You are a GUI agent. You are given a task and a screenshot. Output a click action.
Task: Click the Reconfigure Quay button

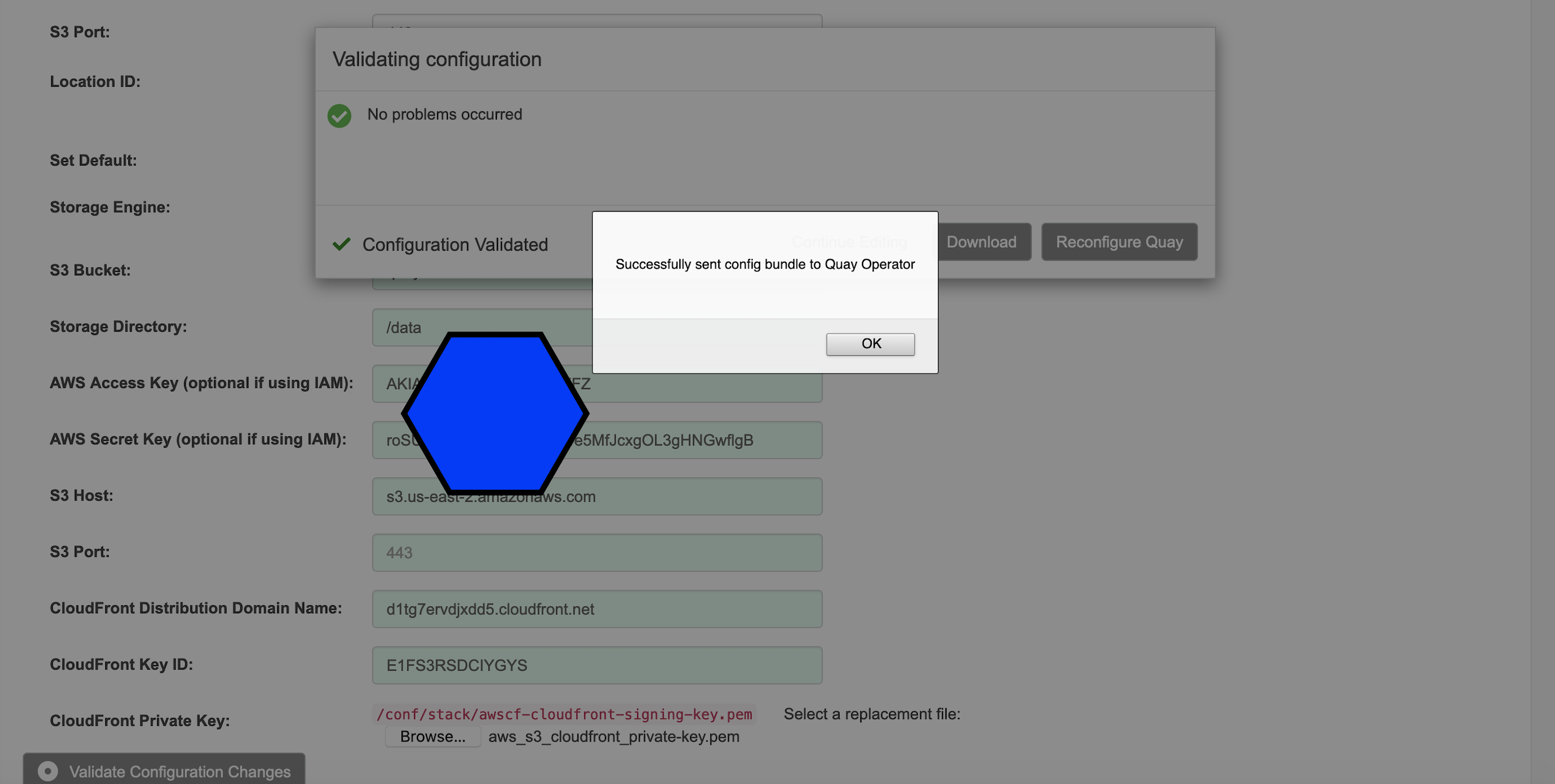pos(1119,242)
